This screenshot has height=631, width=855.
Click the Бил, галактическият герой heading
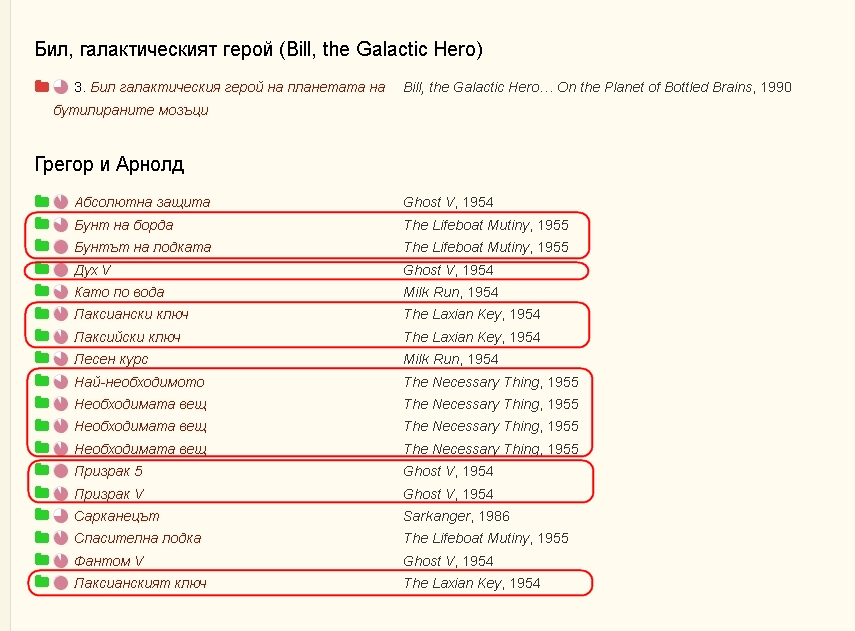pos(258,49)
